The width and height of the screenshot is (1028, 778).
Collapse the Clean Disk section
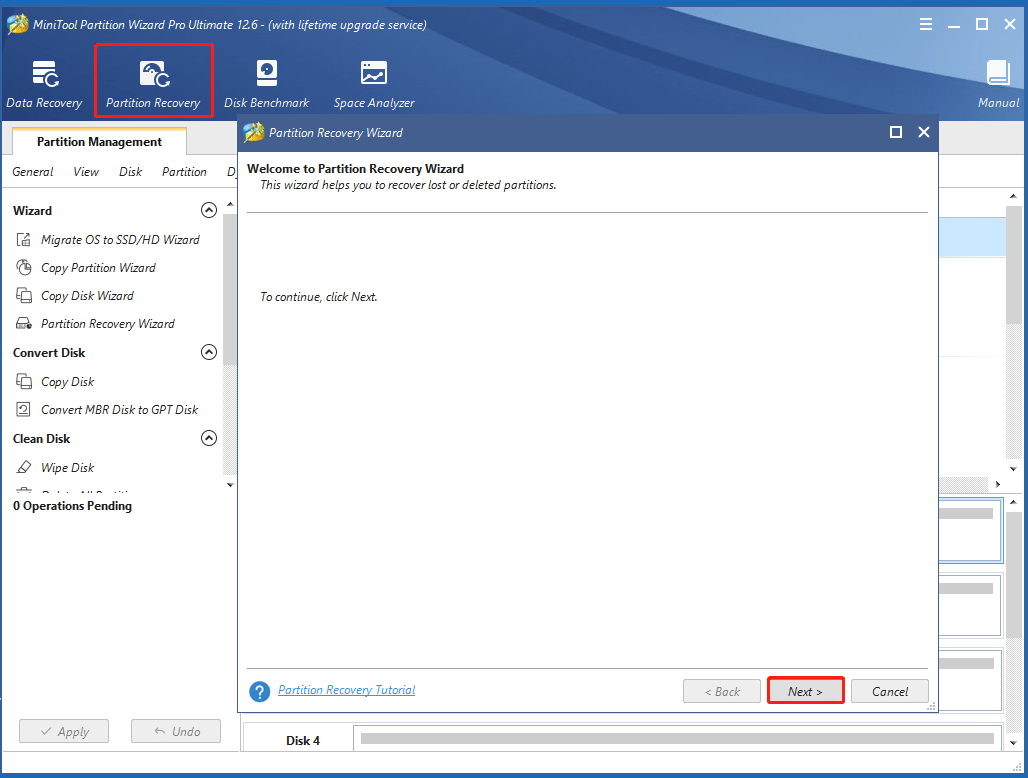click(x=209, y=438)
